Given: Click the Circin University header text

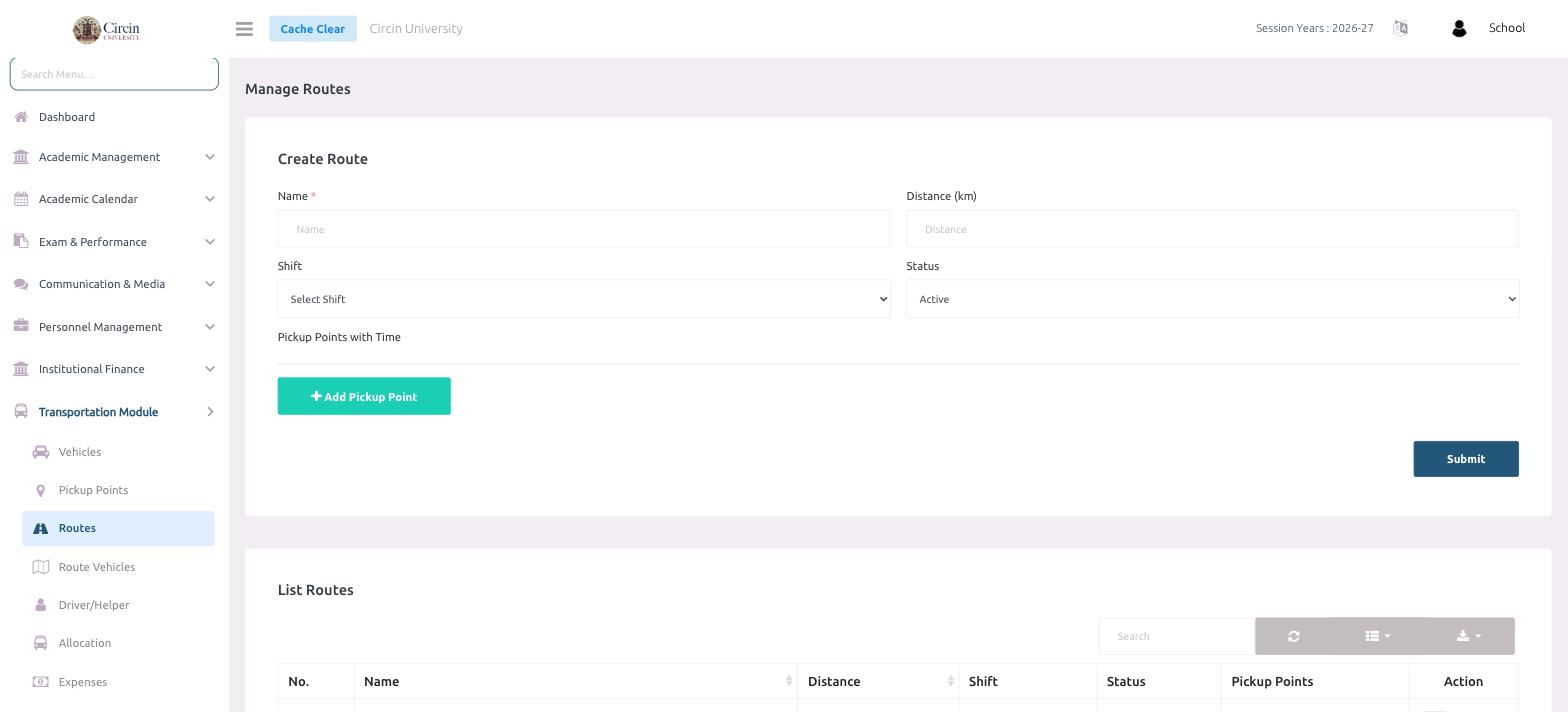Looking at the screenshot, I should pyautogui.click(x=416, y=28).
